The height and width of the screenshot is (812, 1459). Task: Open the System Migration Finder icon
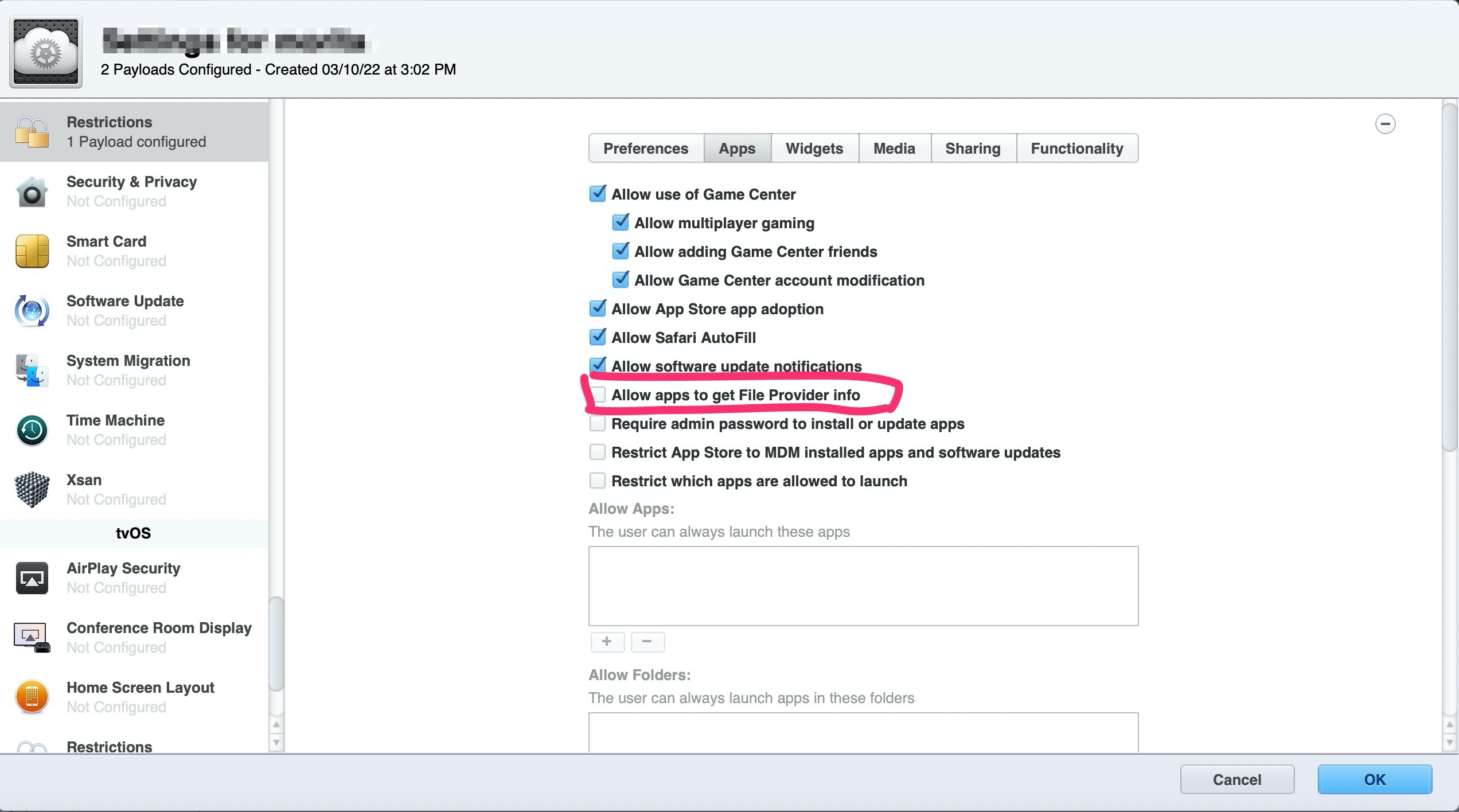tap(32, 371)
